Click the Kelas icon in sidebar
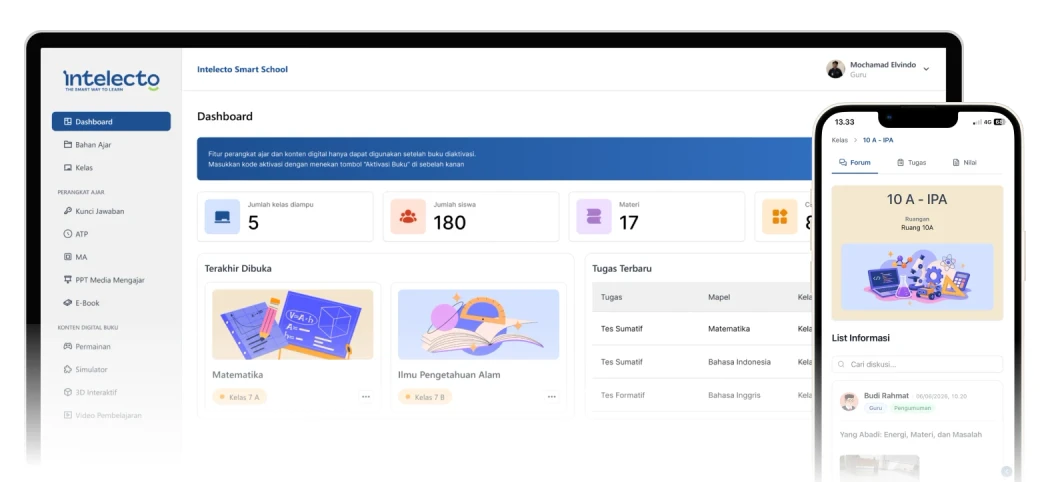Viewport: 1040px width, 482px height. (x=68, y=168)
